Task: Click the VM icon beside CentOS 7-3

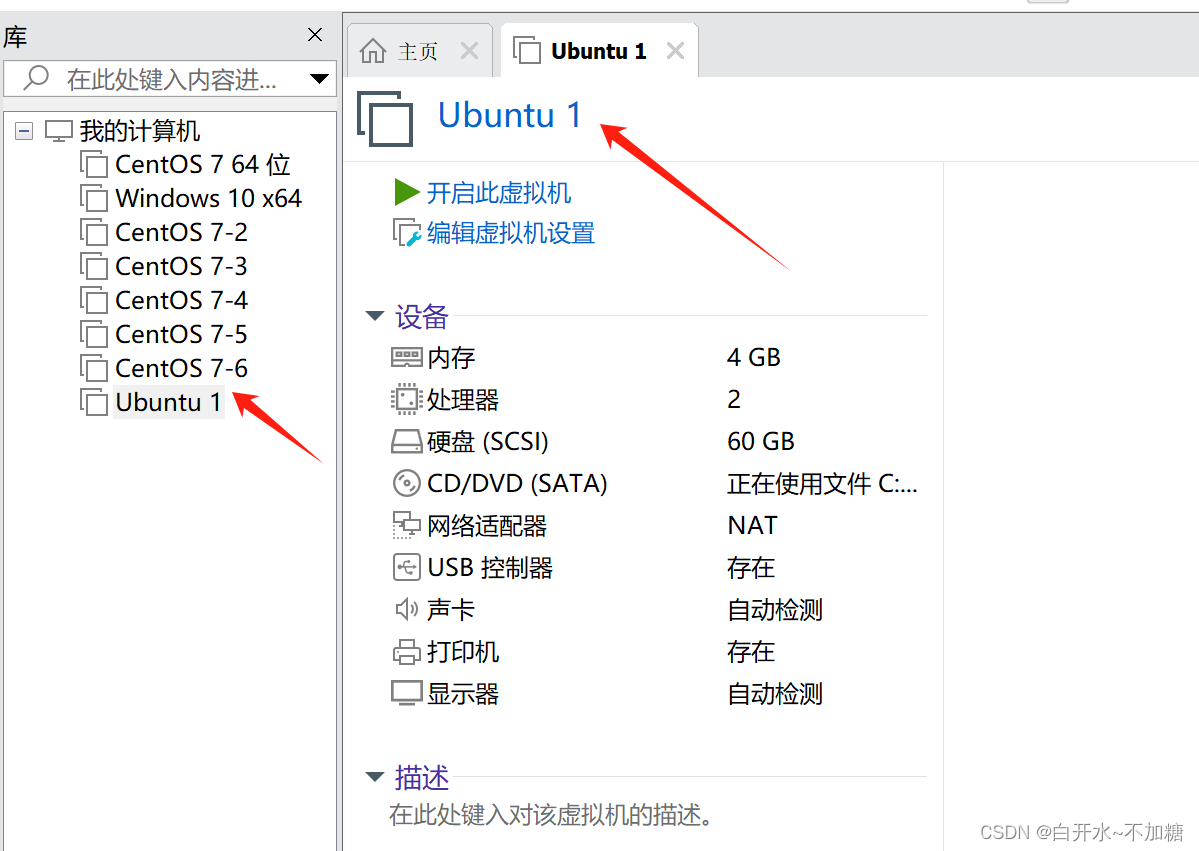Action: 94,266
